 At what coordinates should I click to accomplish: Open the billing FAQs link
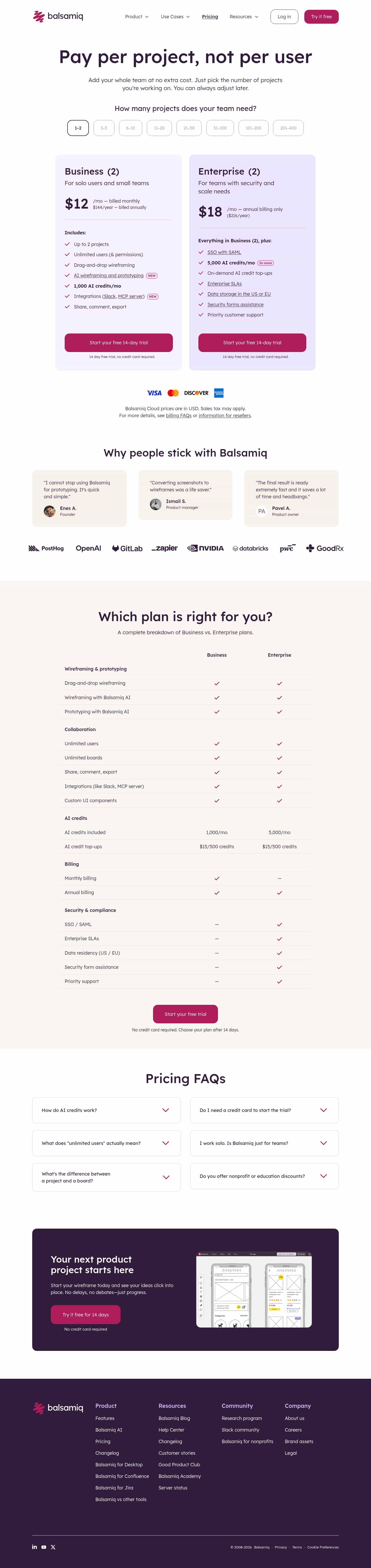[179, 416]
